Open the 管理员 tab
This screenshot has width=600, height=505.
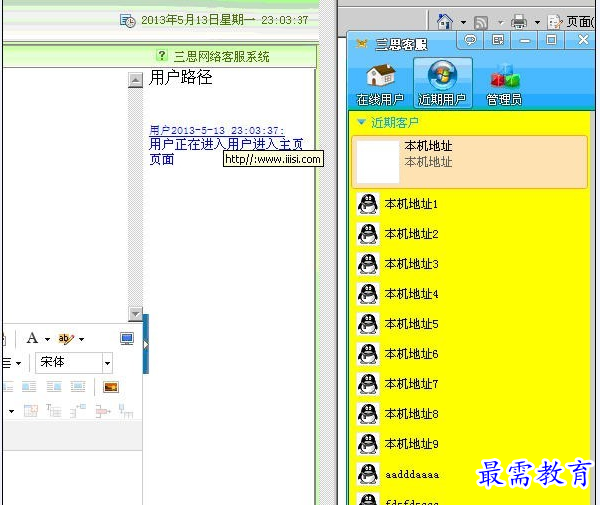point(504,85)
